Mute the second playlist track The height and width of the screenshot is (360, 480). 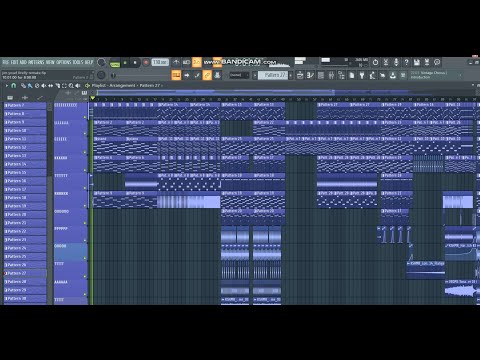coord(85,134)
